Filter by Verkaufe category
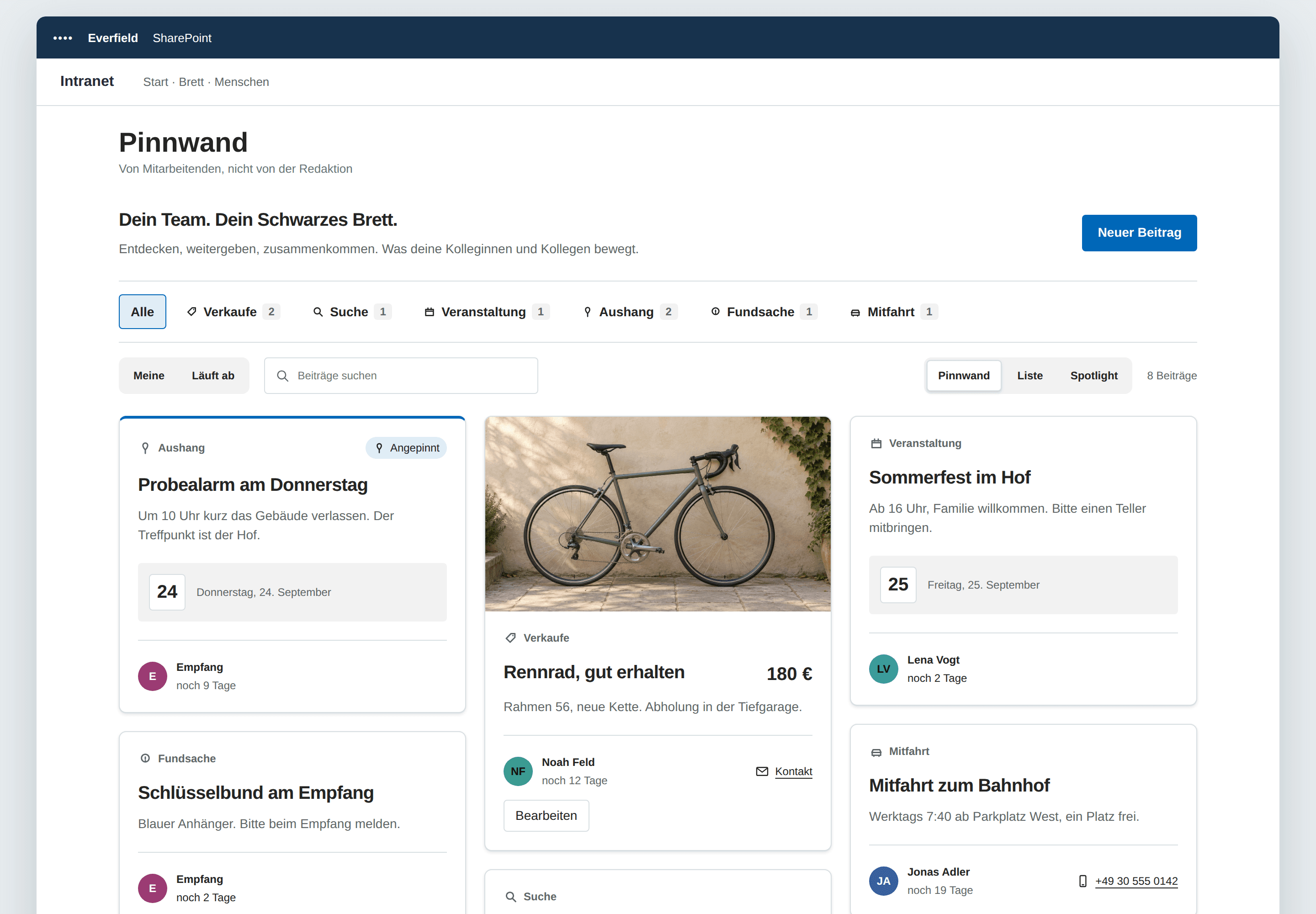Screen dimensions: 1316x914 click(233, 312)
